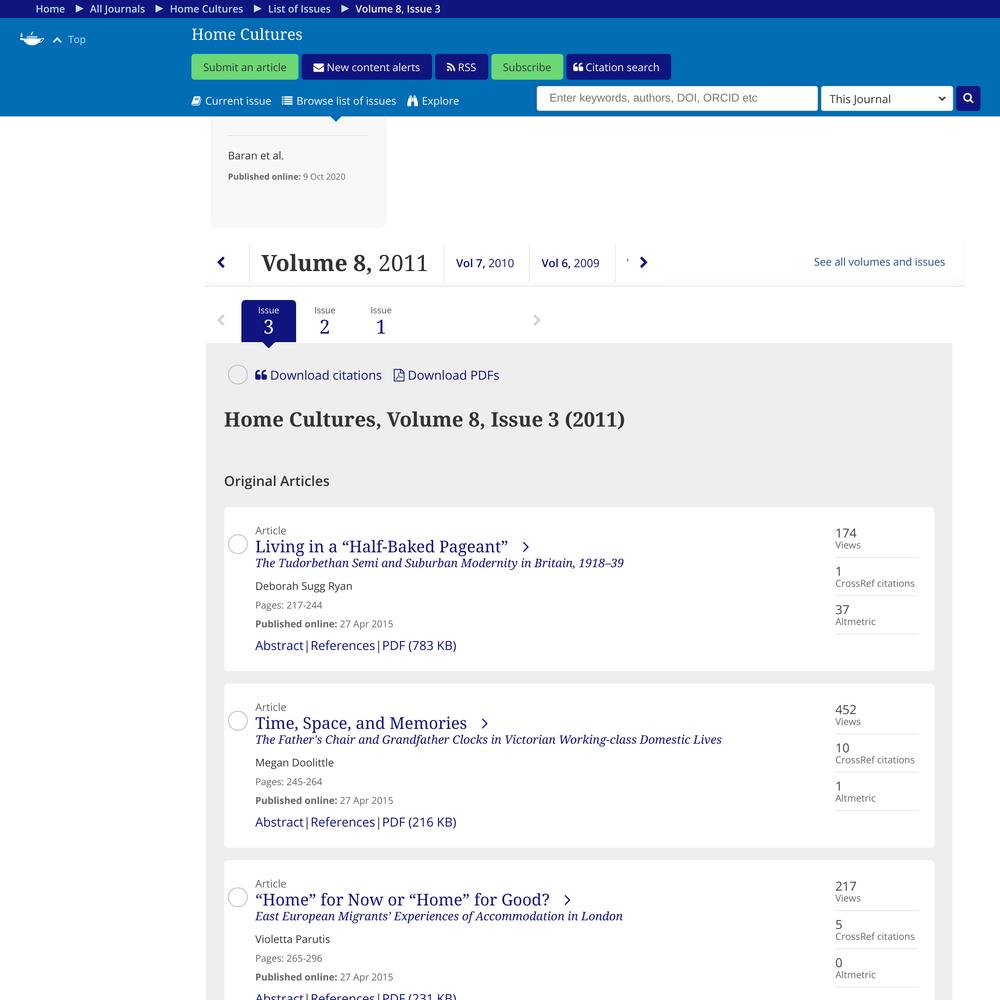Click 37 Altmetric score
This screenshot has height=1000, width=1000.
[855, 615]
